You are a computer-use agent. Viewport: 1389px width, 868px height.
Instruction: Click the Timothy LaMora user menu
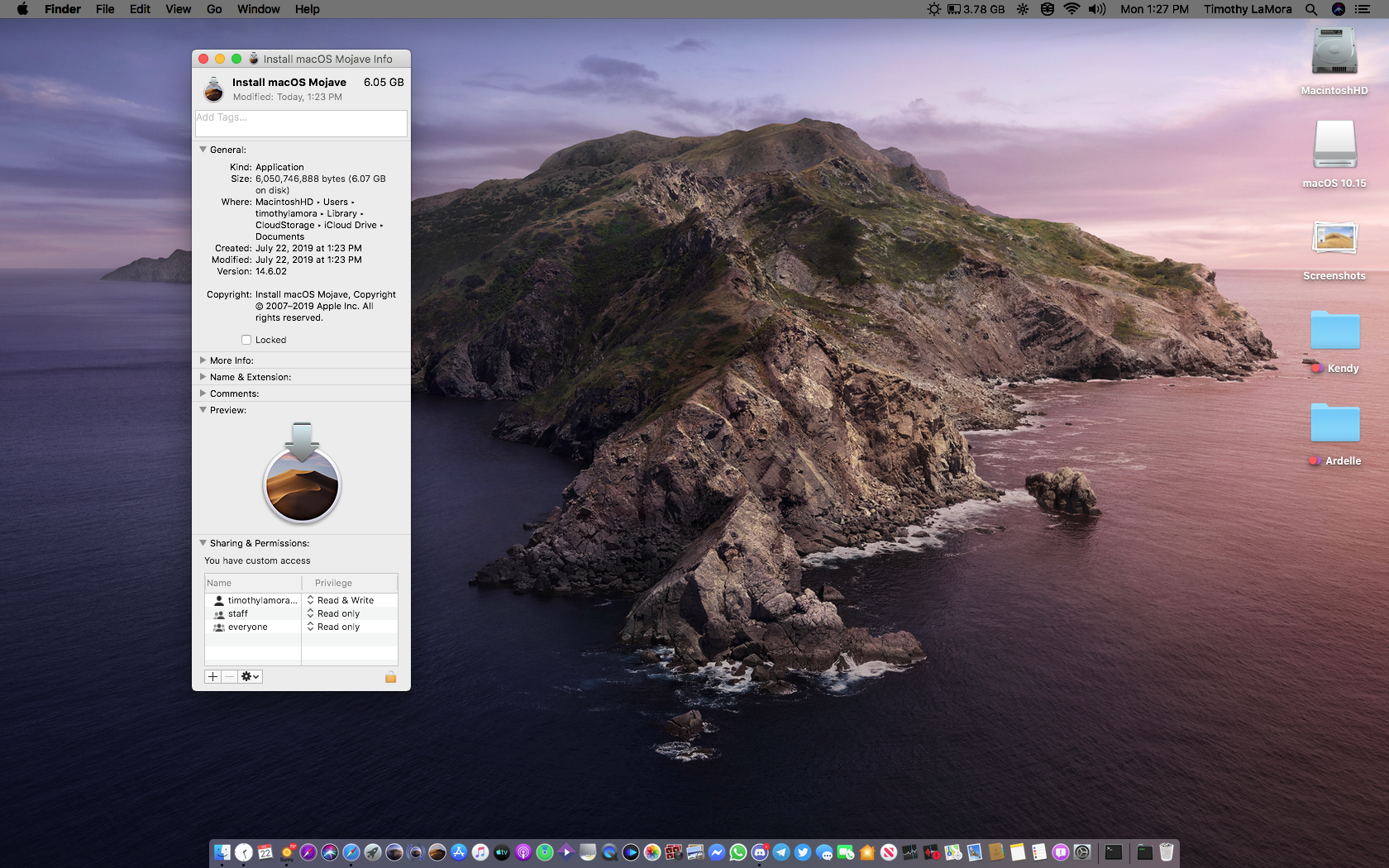1248,9
